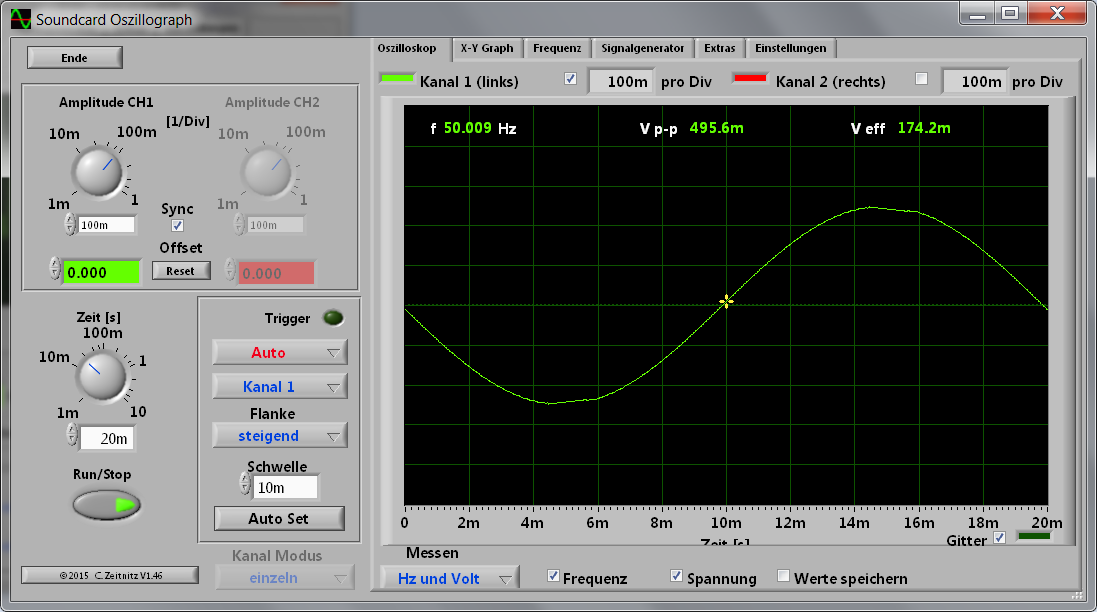This screenshot has width=1097, height=612.
Task: Click the Amplitude CH1 rotary knob
Action: point(98,171)
